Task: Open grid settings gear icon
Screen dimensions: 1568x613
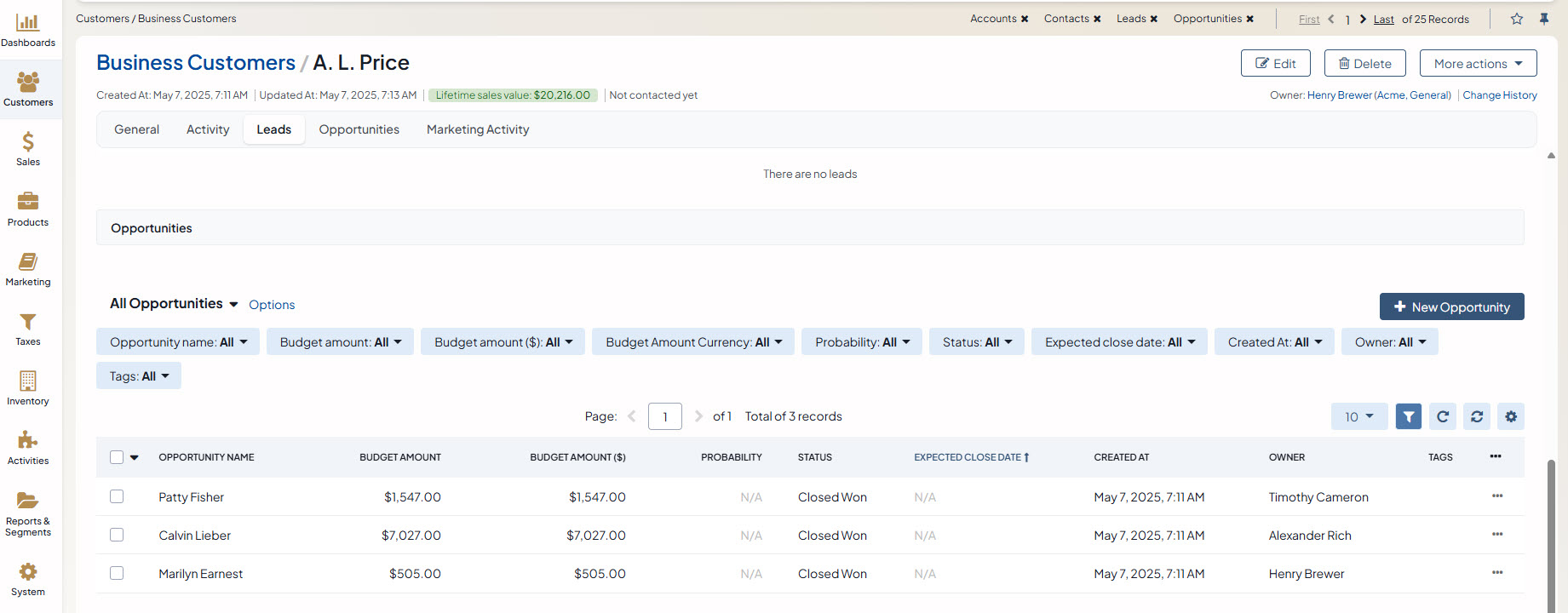Action: tap(1510, 416)
